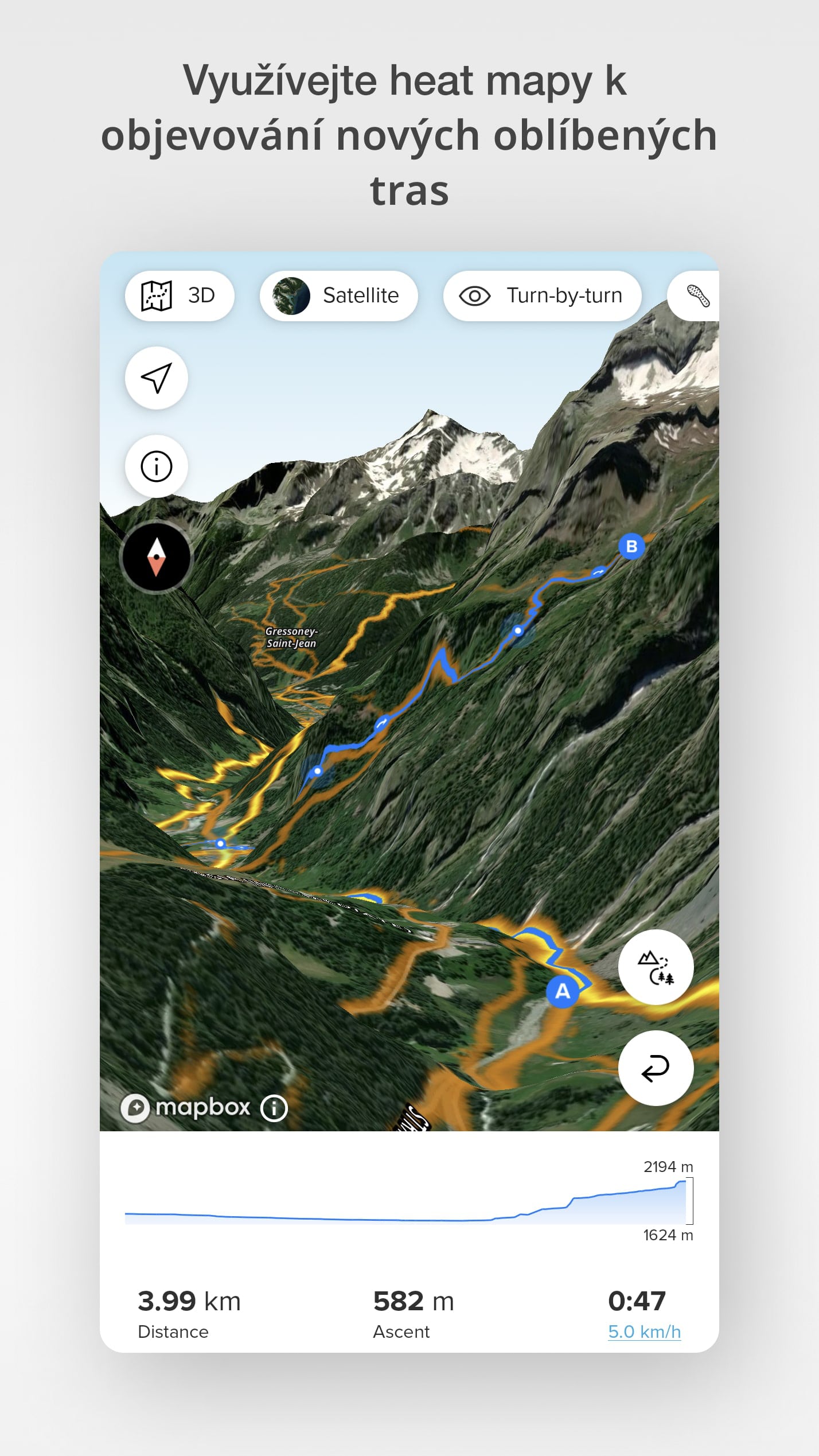The image size is (819, 1456).
Task: Select waypoint marker A
Action: pos(563,991)
